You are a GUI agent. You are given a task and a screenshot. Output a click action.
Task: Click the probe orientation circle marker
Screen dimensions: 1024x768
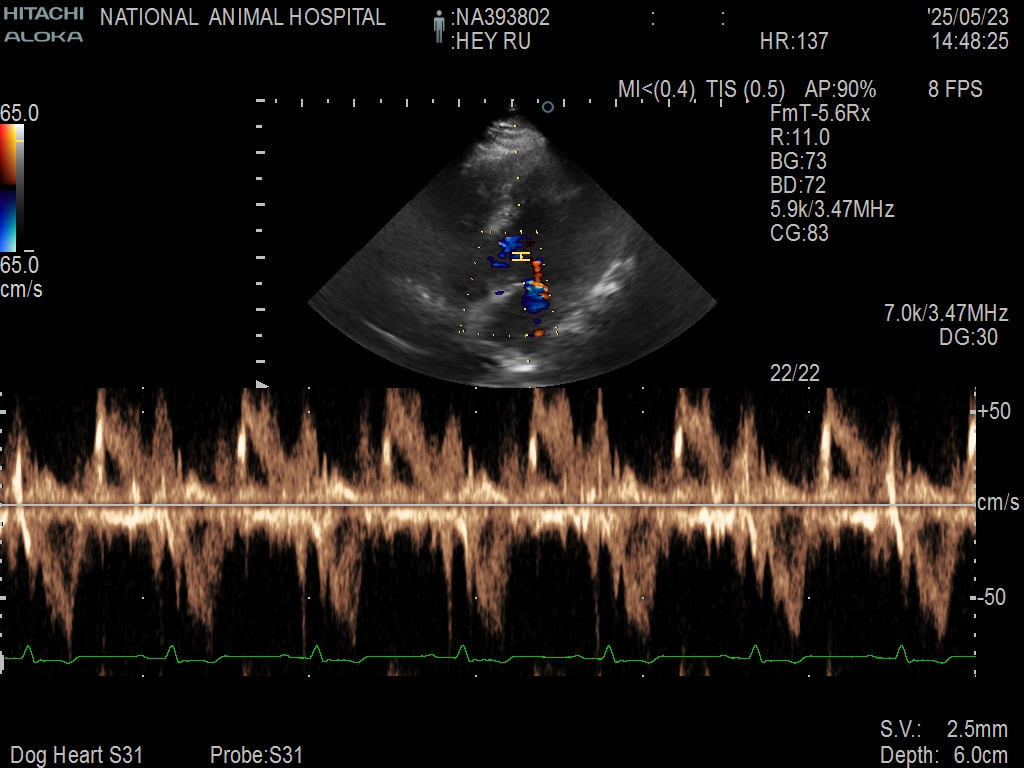(547, 106)
